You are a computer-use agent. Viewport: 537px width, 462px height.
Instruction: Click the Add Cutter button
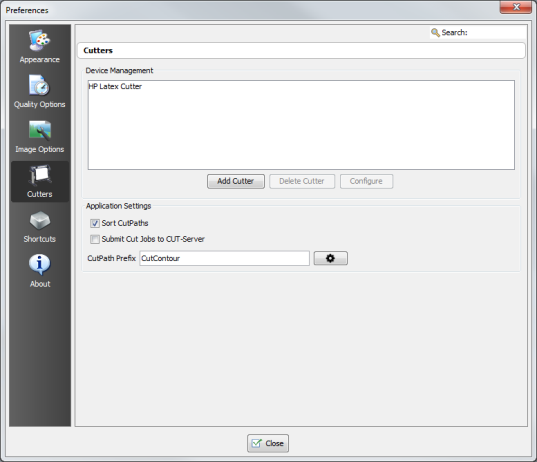[236, 181]
